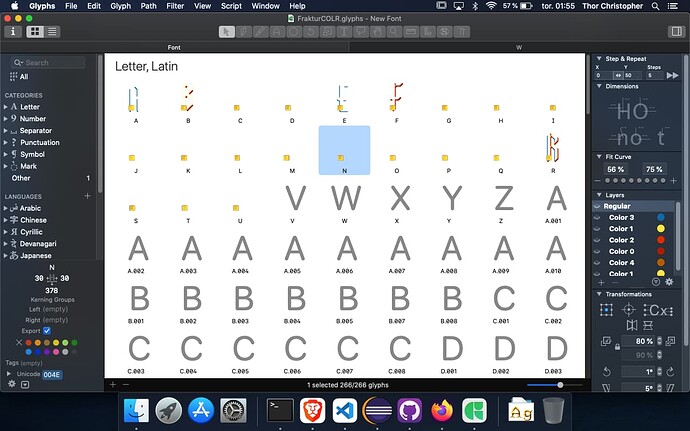Activate the Rotate tool in toolbar
This screenshot has width=690, height=431.
coord(311,32)
